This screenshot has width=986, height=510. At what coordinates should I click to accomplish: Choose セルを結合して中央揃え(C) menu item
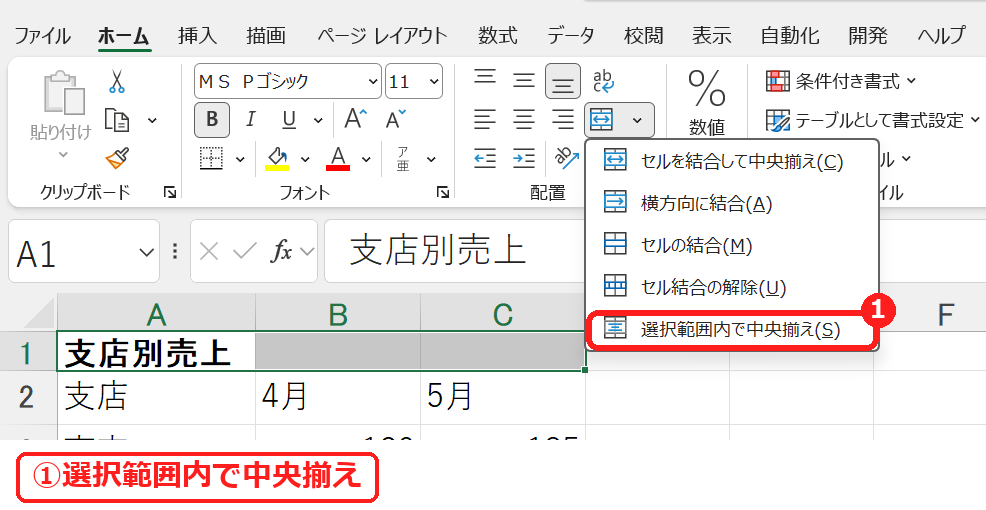tap(732, 161)
